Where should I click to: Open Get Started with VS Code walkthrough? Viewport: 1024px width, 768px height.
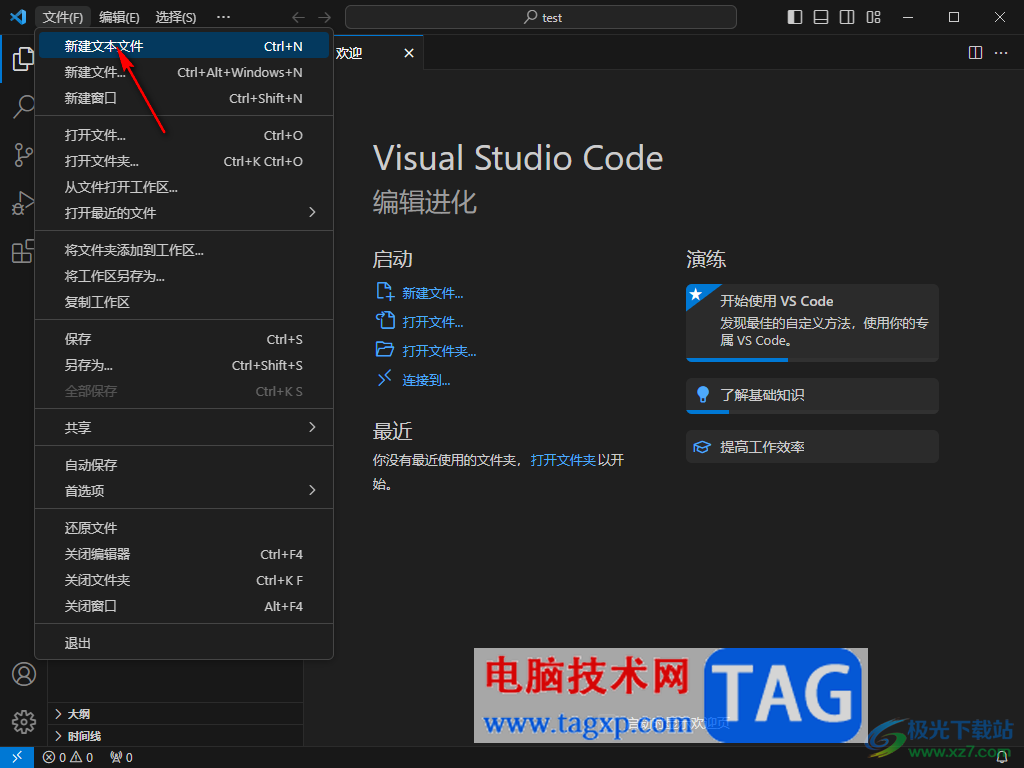point(812,323)
